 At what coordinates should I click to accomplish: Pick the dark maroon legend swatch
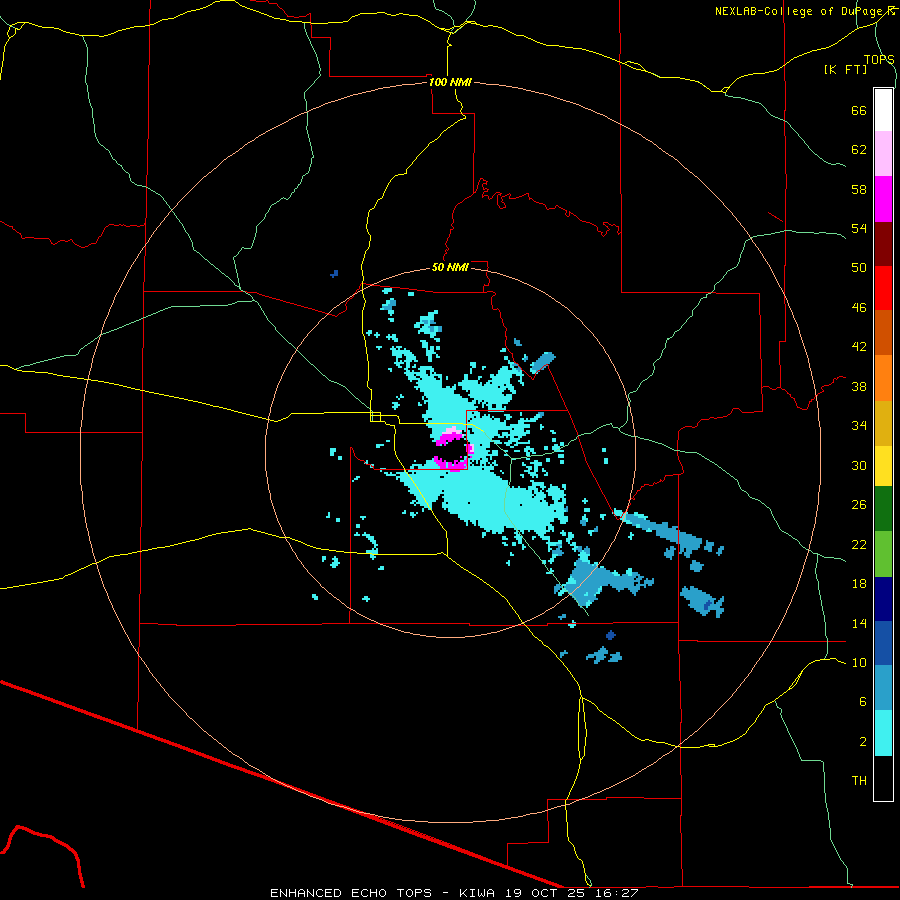(x=883, y=243)
